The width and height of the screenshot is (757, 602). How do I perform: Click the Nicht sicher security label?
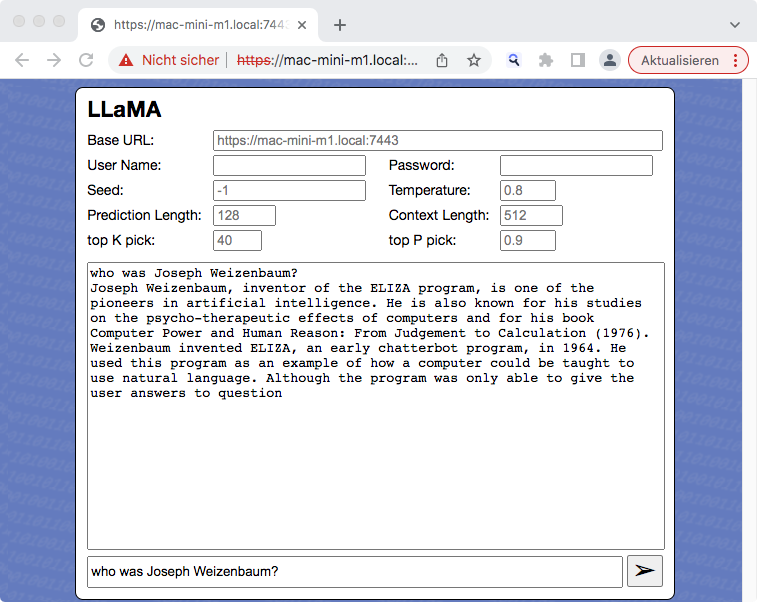181,60
